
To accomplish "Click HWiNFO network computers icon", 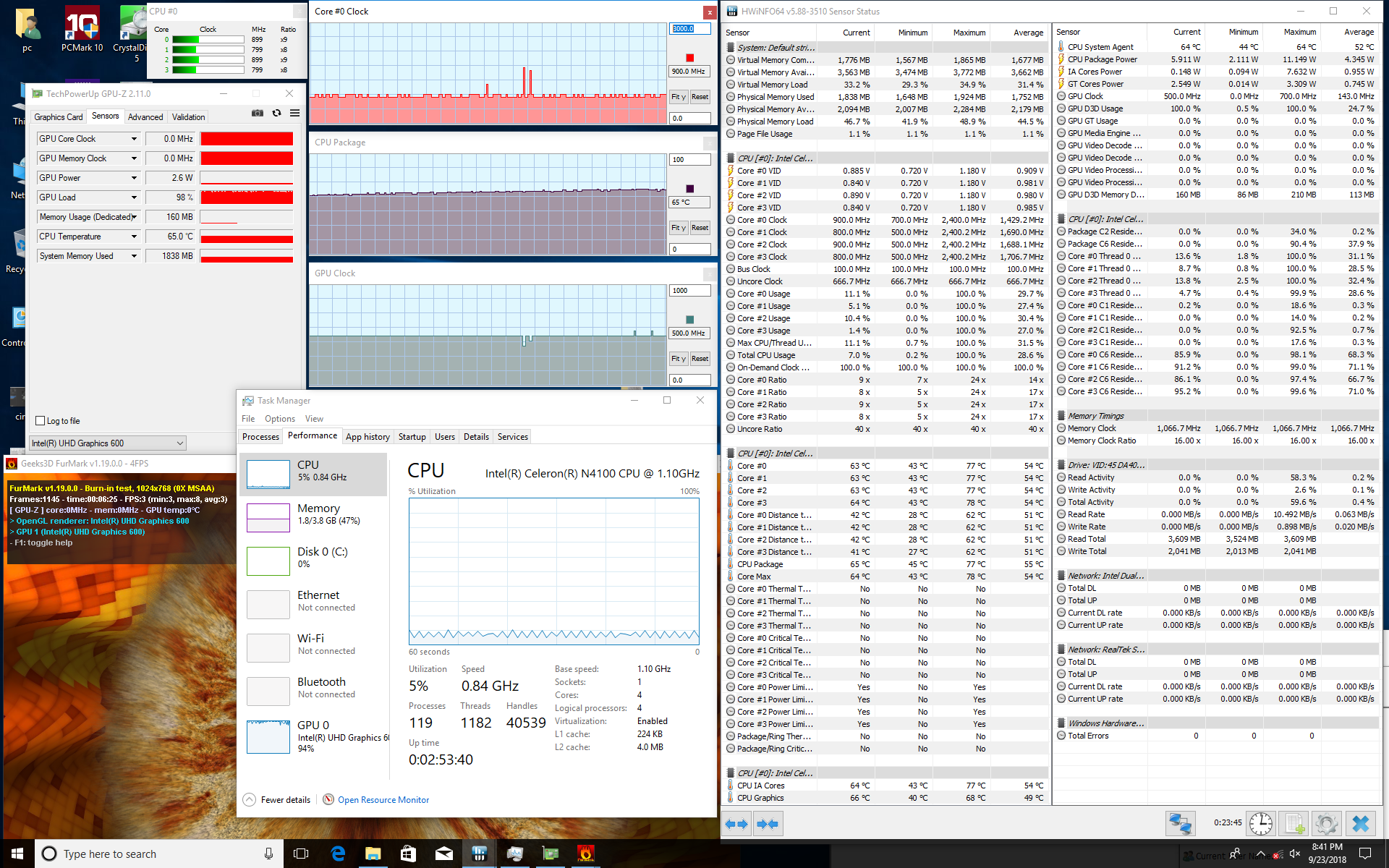I will [x=1180, y=823].
